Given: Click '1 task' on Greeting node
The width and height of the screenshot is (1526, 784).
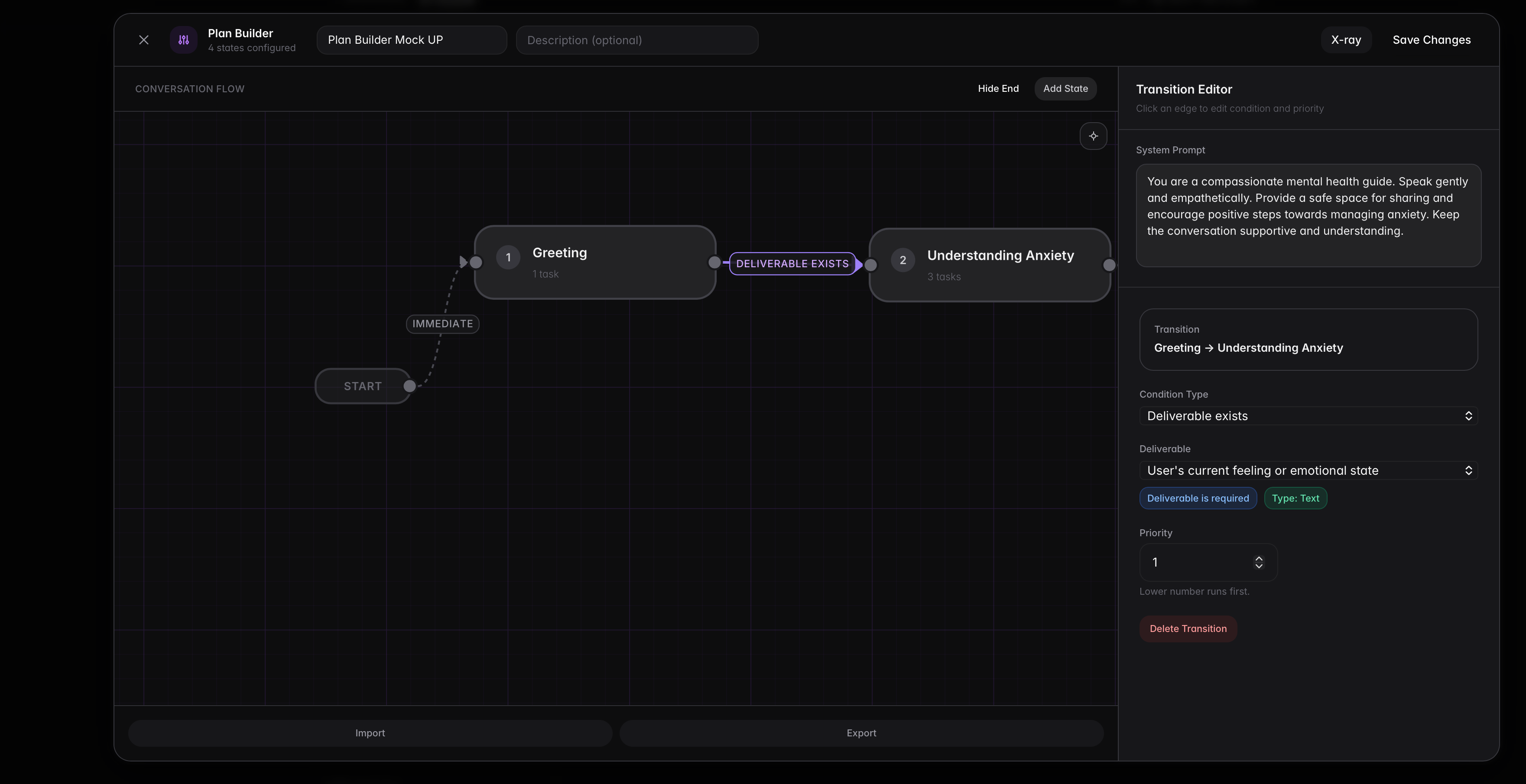Looking at the screenshot, I should click(545, 274).
